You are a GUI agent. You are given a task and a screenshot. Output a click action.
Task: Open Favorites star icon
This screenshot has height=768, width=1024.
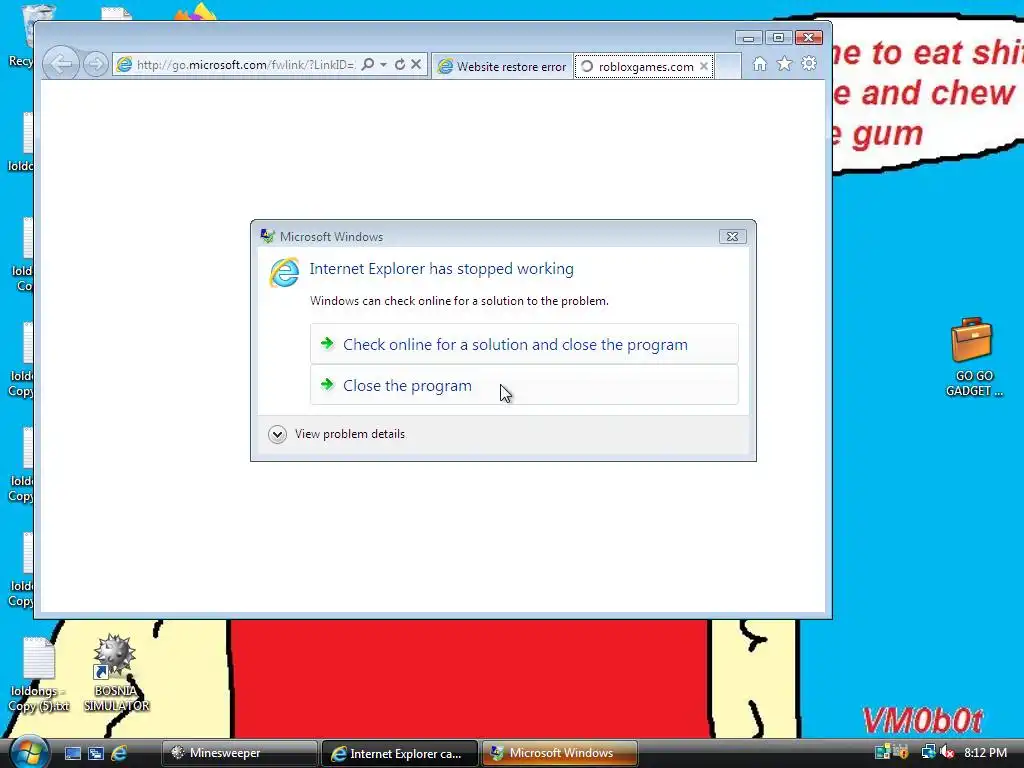point(784,63)
